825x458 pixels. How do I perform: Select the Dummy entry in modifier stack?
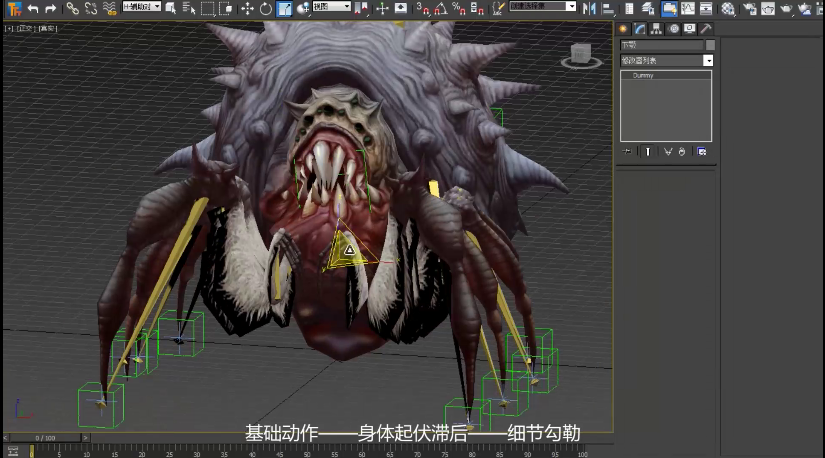pyautogui.click(x=643, y=75)
